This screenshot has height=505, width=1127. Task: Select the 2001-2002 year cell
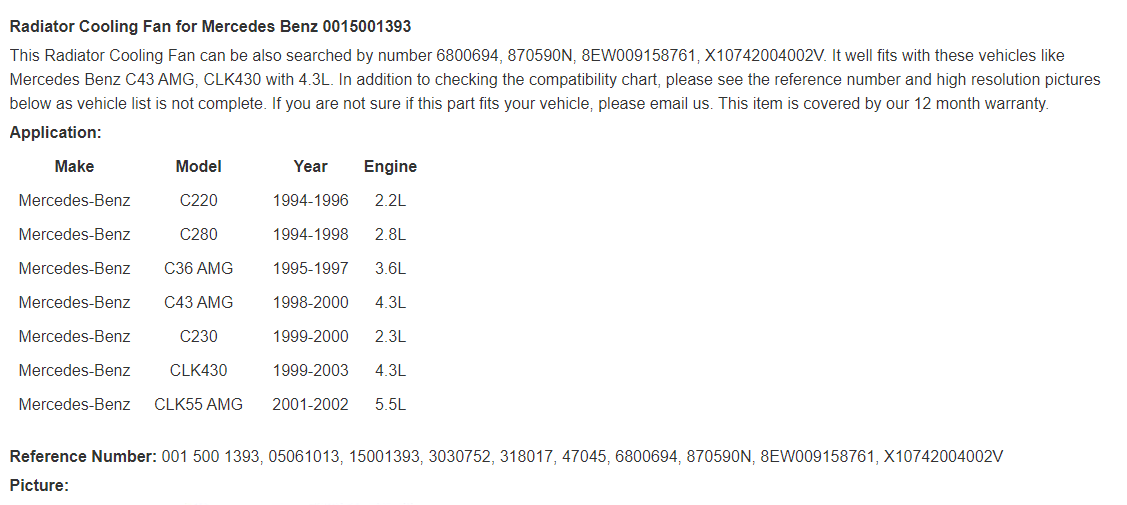[310, 404]
